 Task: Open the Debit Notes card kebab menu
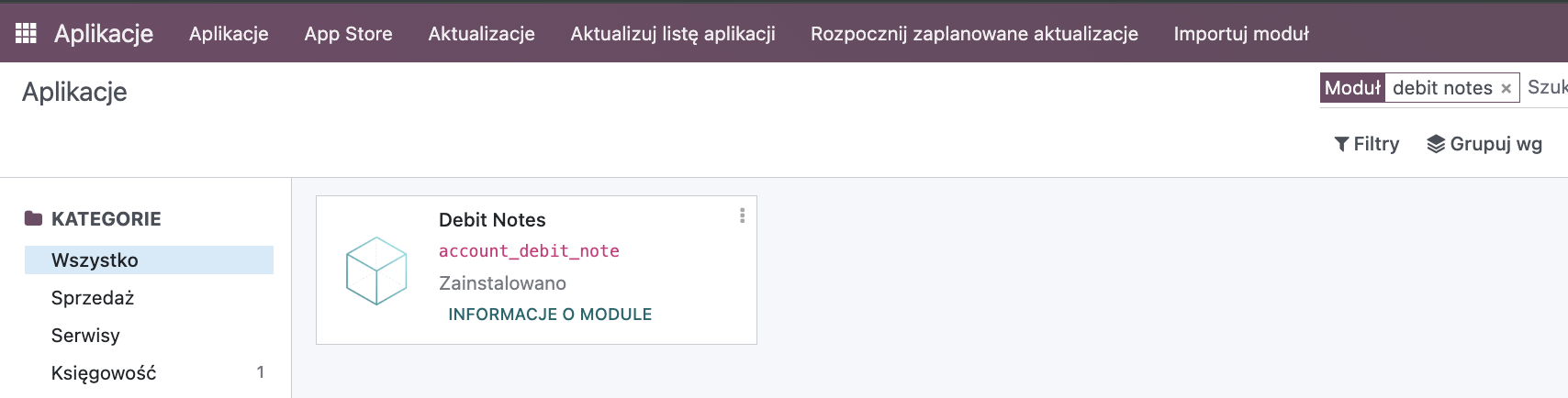pyautogui.click(x=742, y=216)
